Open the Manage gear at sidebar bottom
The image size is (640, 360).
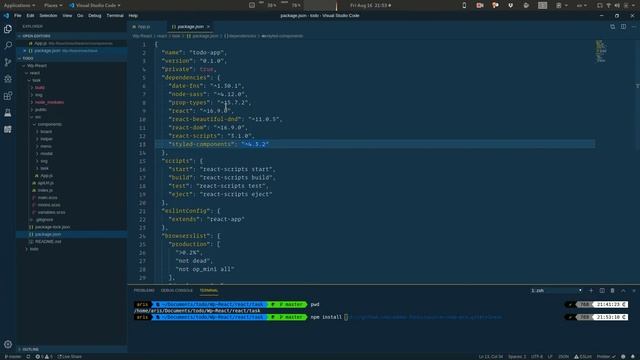coord(8,344)
